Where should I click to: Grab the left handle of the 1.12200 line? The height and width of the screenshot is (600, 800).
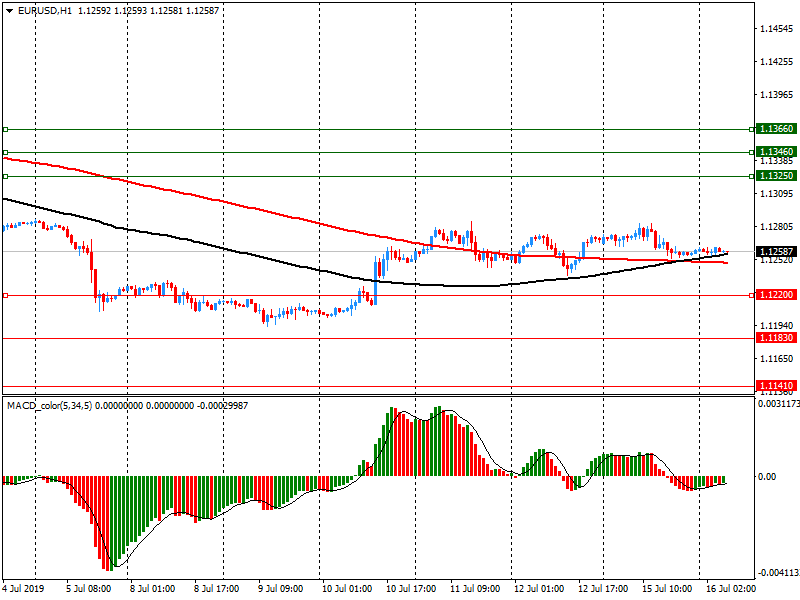(x=6, y=295)
